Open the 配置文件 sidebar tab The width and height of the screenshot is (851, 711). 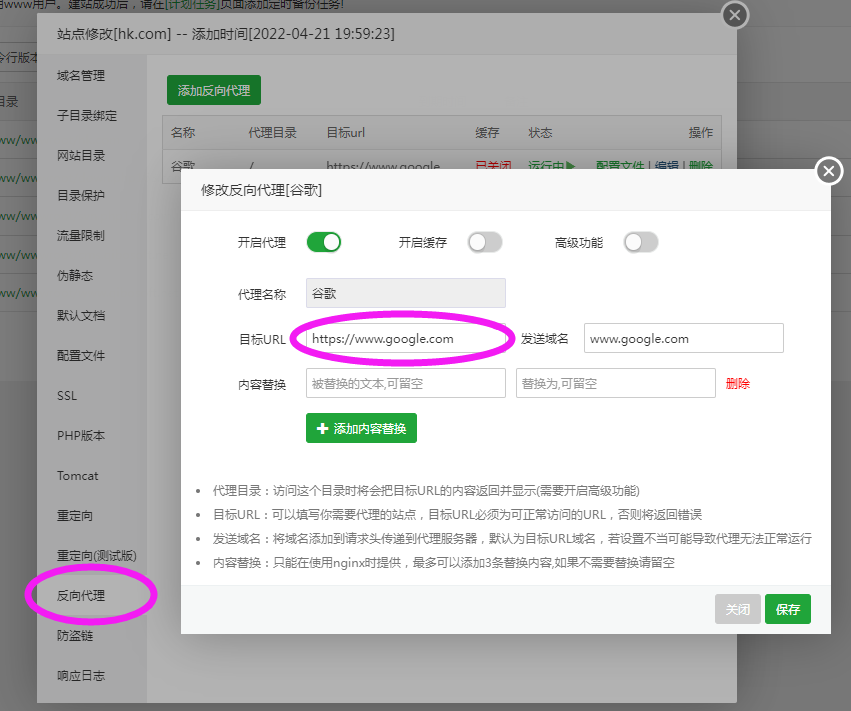[81, 356]
